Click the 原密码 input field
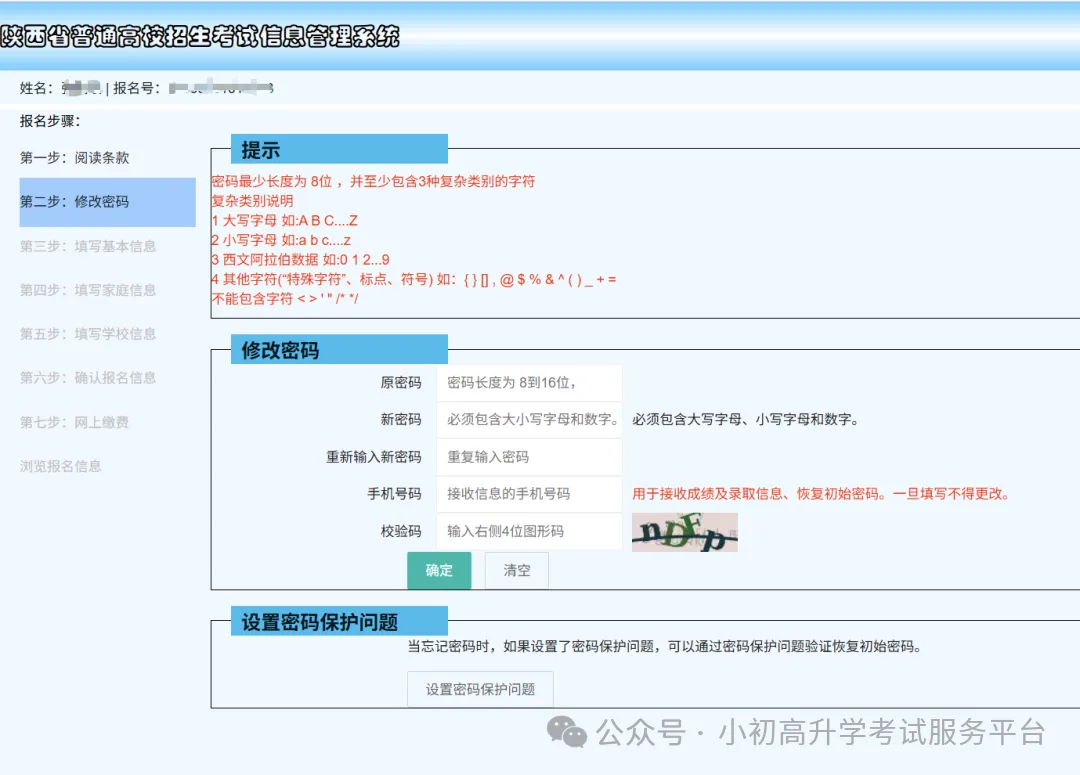 (529, 383)
